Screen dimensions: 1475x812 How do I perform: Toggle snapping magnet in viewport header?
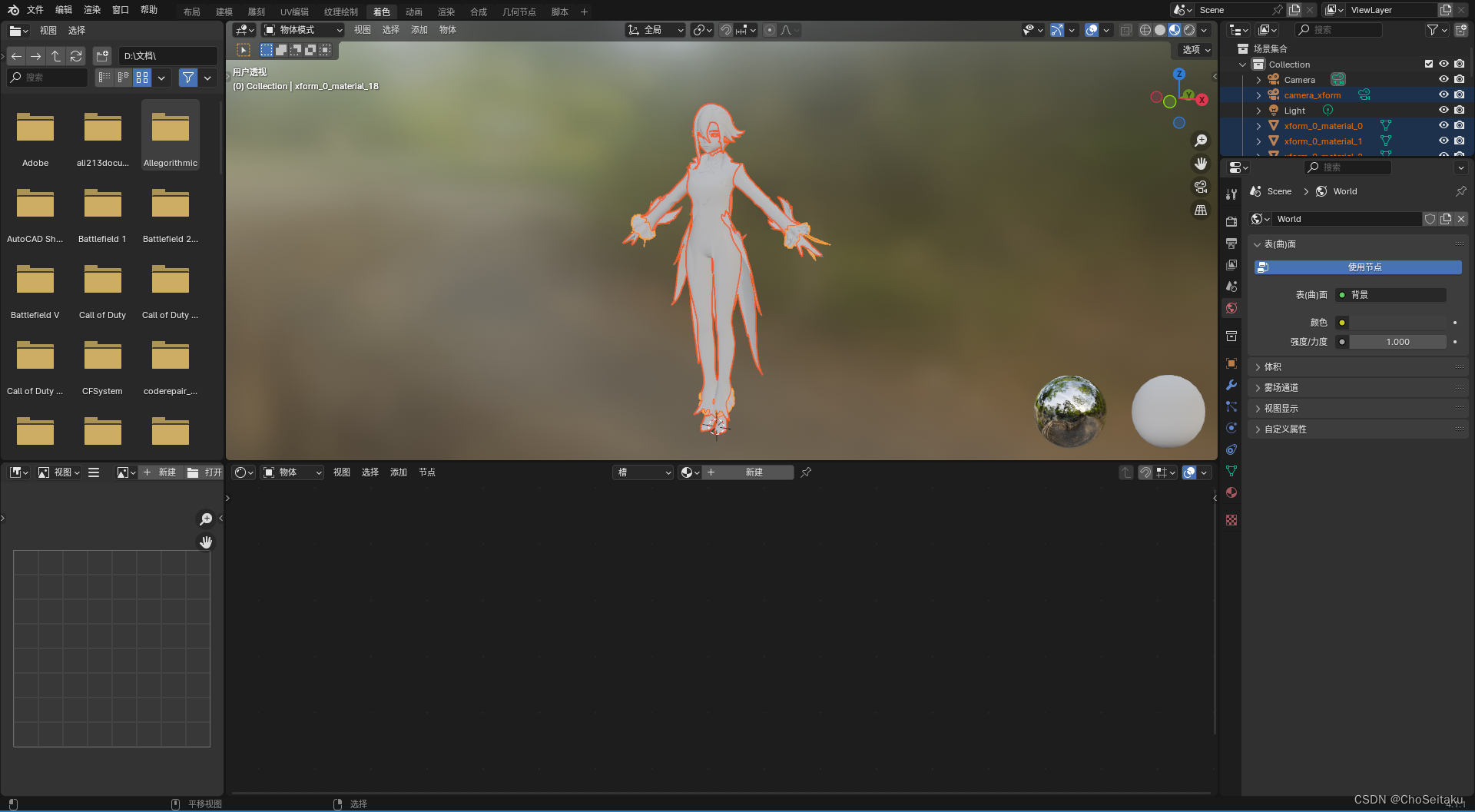[726, 30]
